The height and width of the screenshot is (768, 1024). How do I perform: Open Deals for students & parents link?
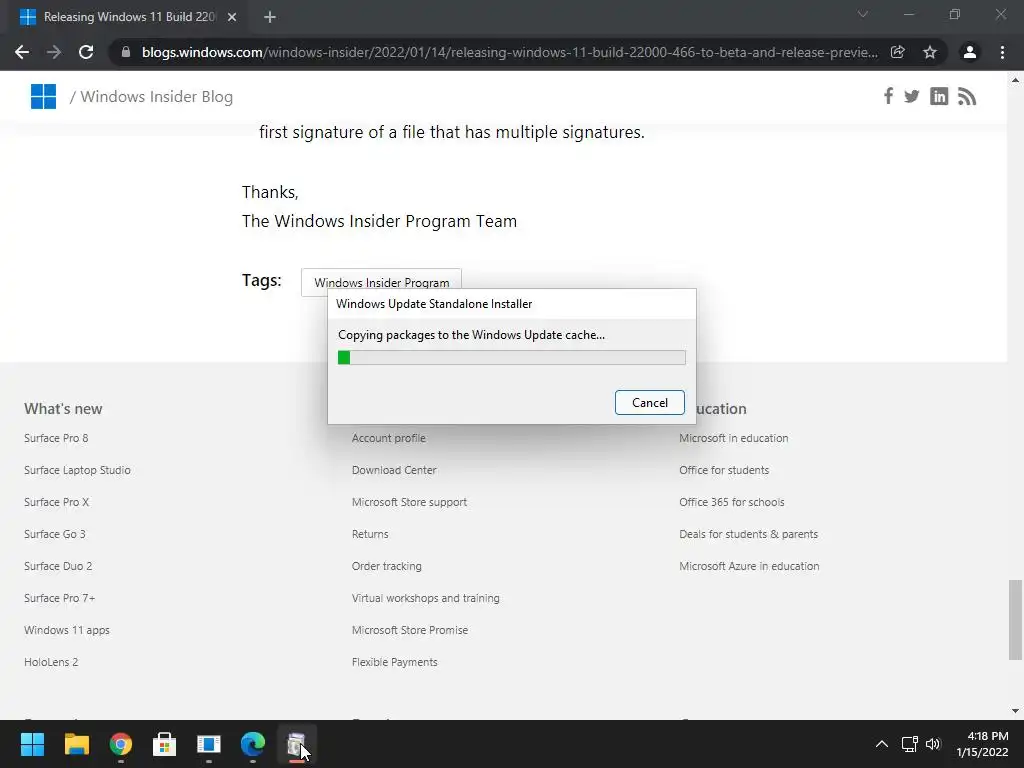point(748,534)
